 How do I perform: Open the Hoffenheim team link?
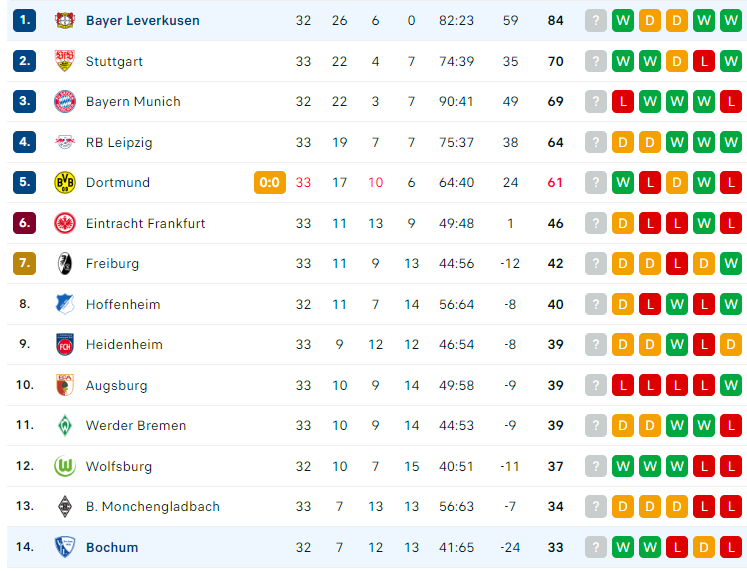point(123,304)
